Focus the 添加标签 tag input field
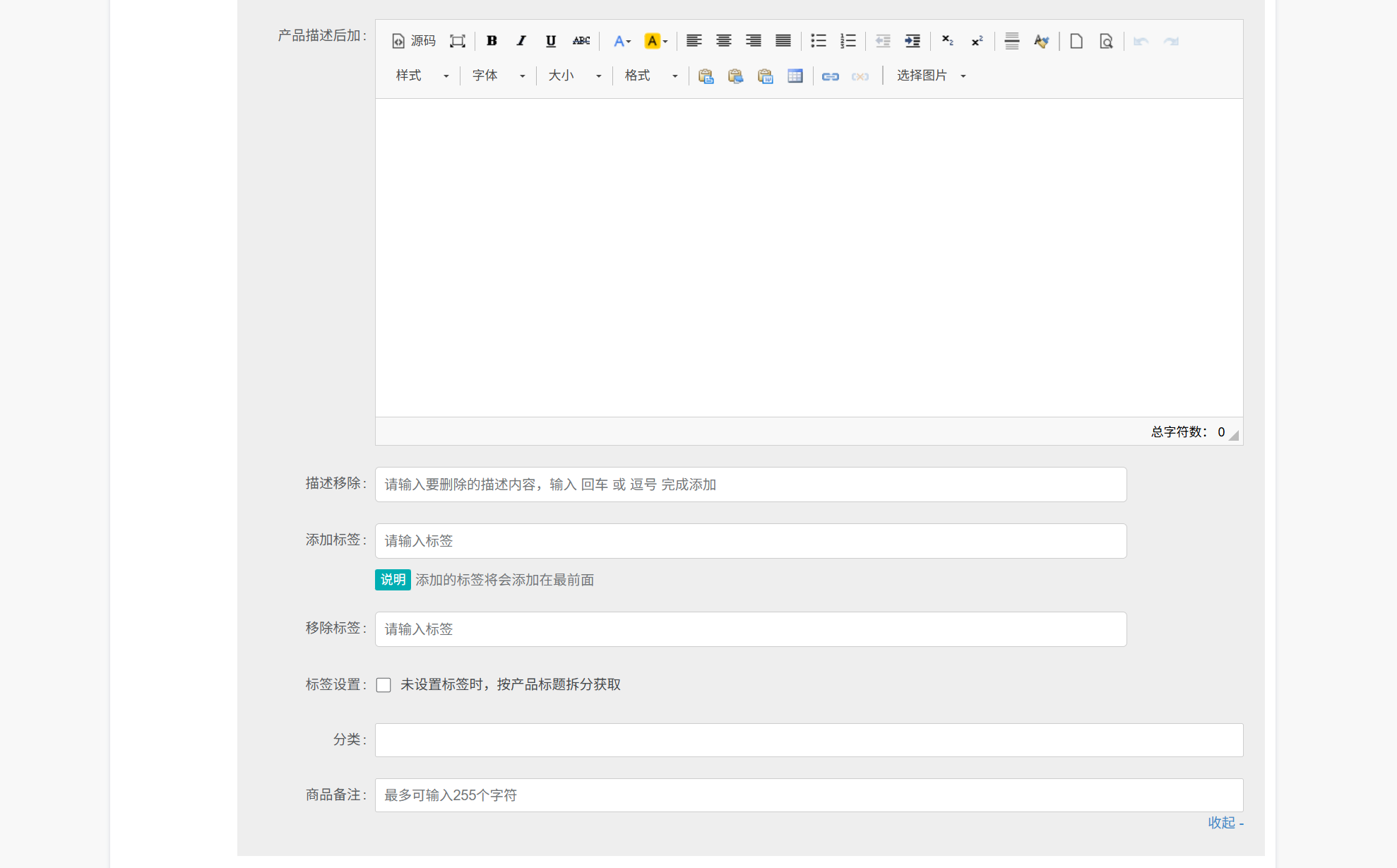This screenshot has width=1397, height=868. (750, 541)
